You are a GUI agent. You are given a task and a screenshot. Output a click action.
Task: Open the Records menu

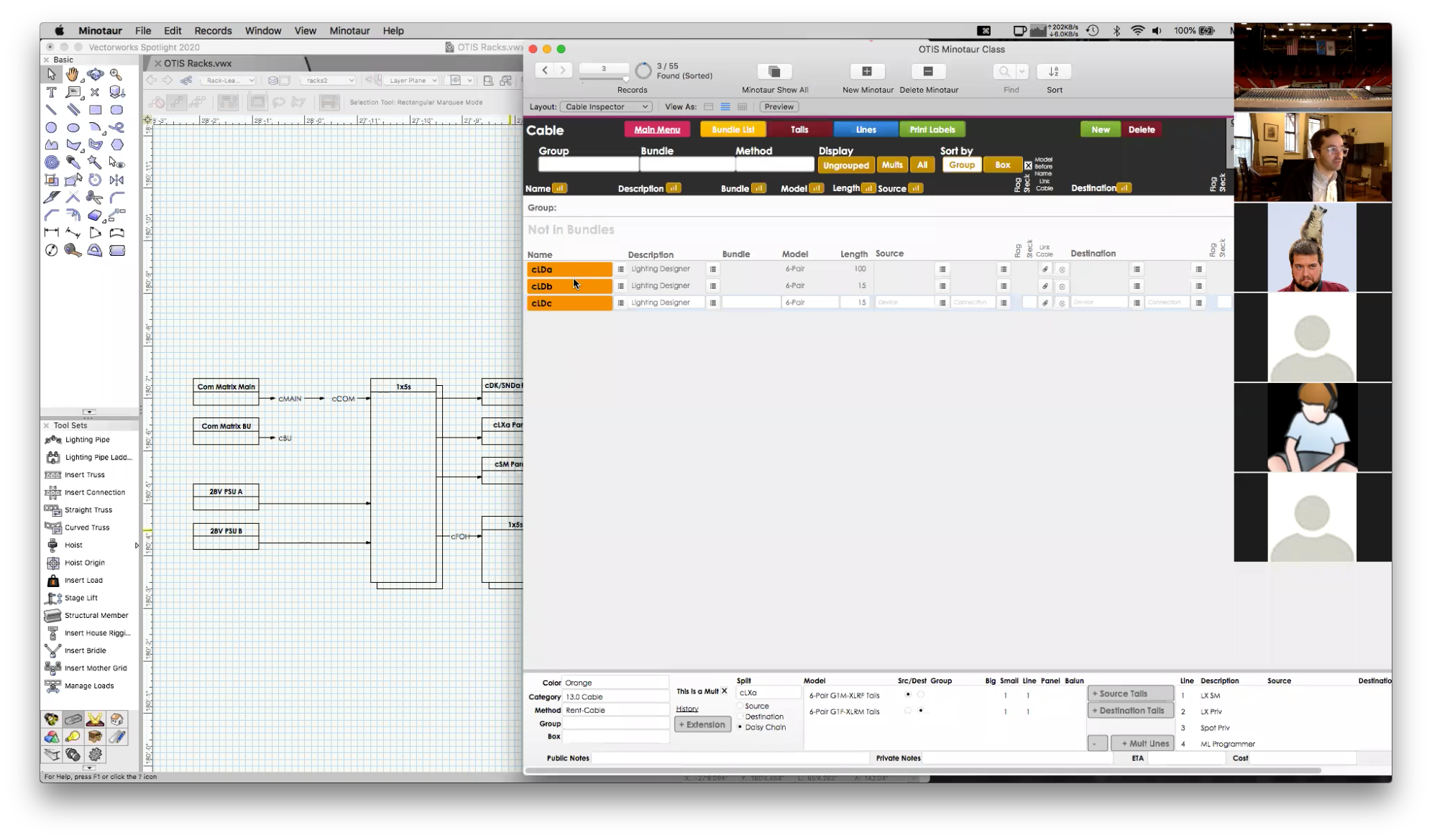213,30
